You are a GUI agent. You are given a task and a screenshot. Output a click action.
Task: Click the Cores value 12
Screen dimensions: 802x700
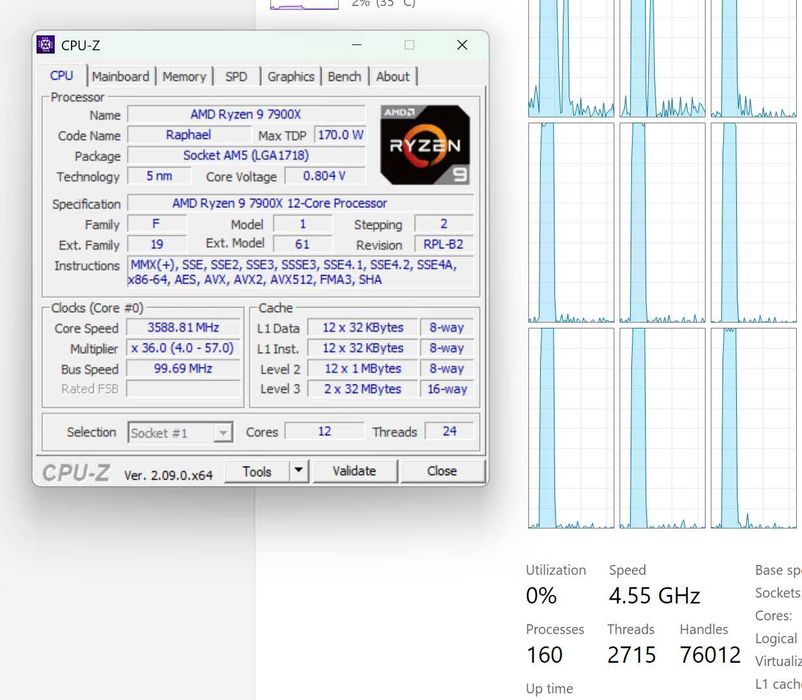click(x=324, y=431)
